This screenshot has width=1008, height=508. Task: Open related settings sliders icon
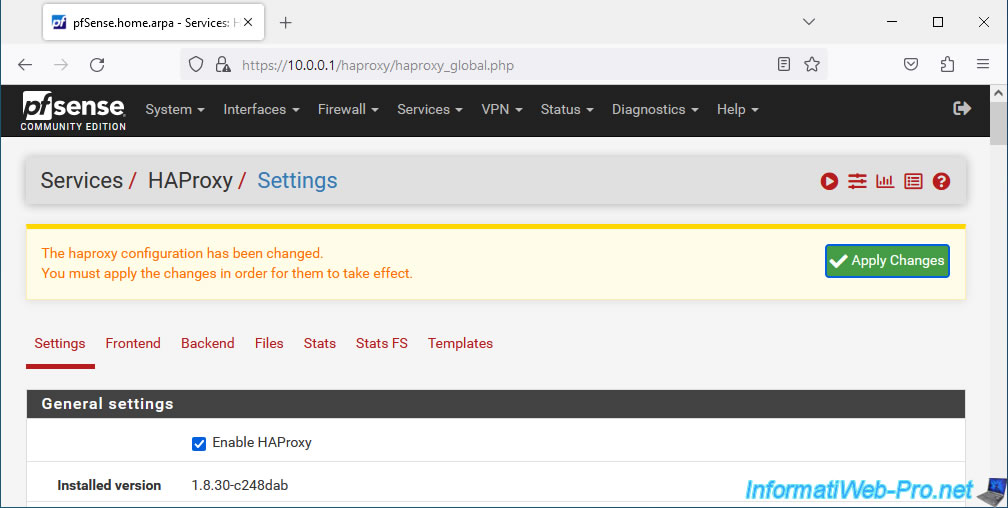click(x=857, y=181)
